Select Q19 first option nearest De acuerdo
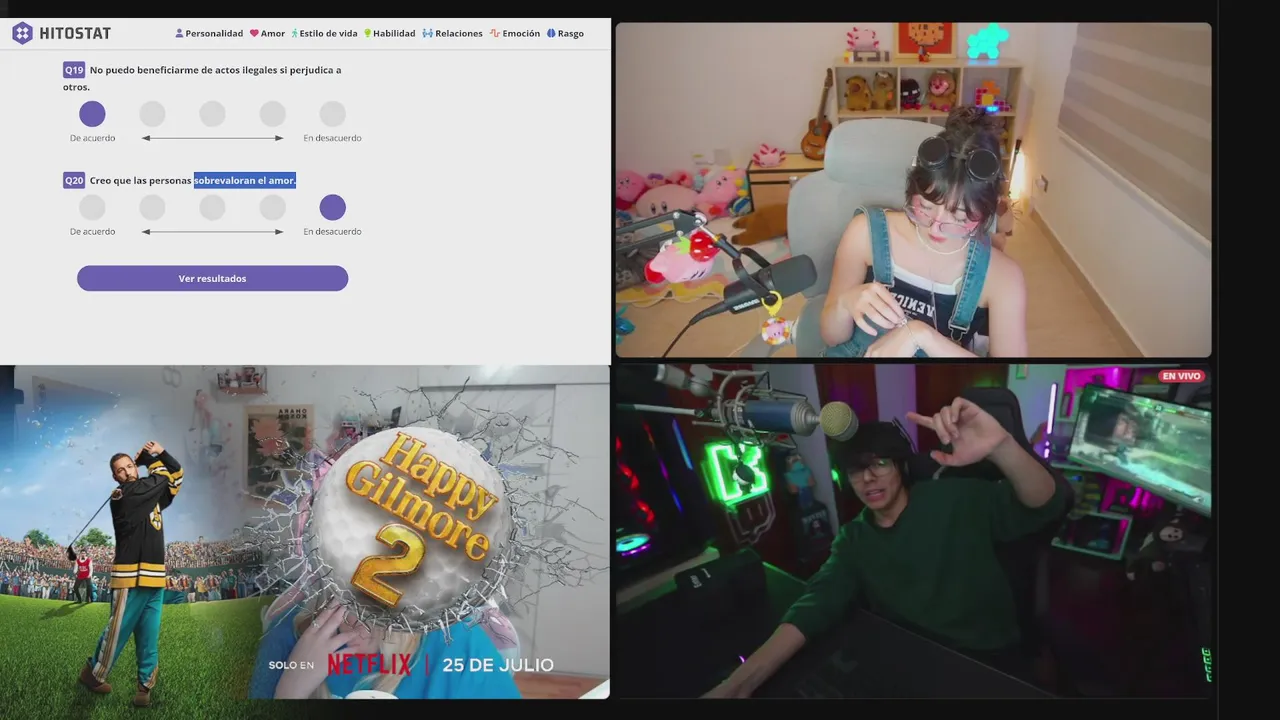 point(92,114)
